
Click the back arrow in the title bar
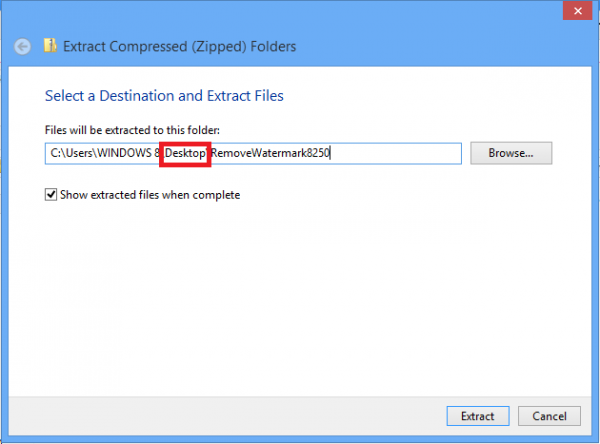(23, 46)
